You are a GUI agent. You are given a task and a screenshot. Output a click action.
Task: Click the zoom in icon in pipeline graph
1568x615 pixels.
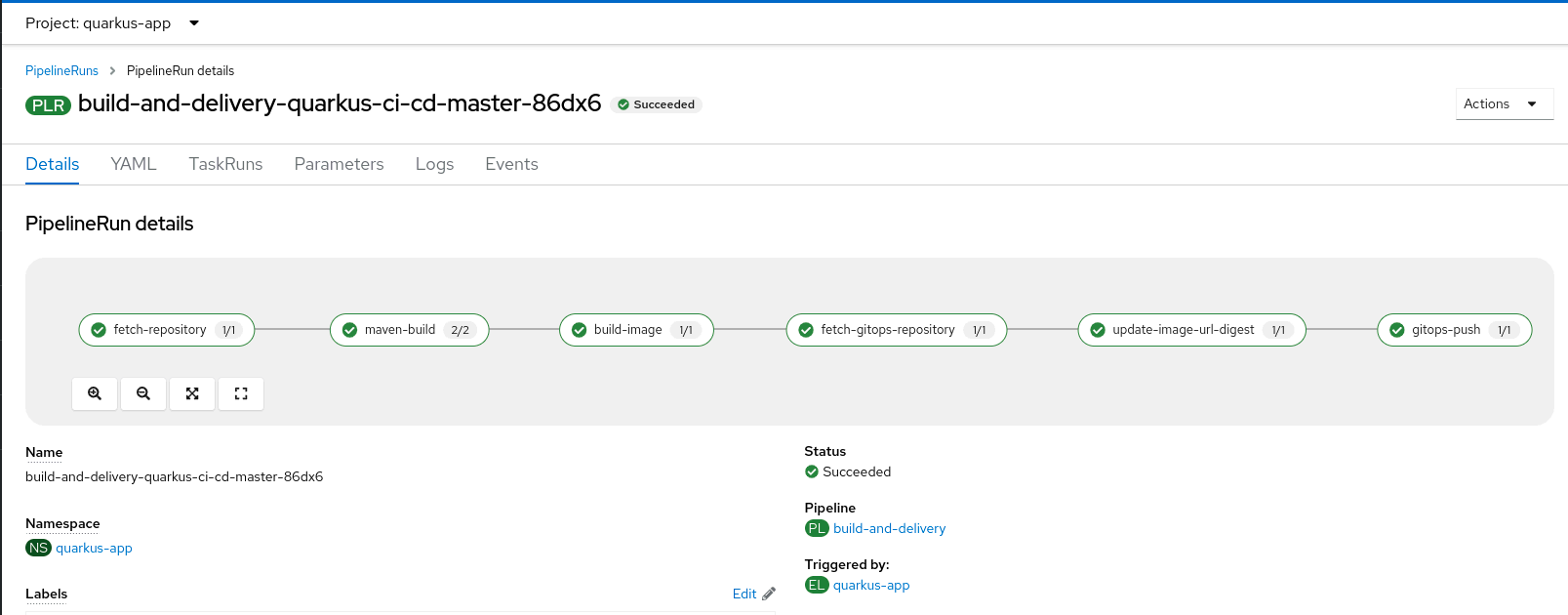[95, 393]
